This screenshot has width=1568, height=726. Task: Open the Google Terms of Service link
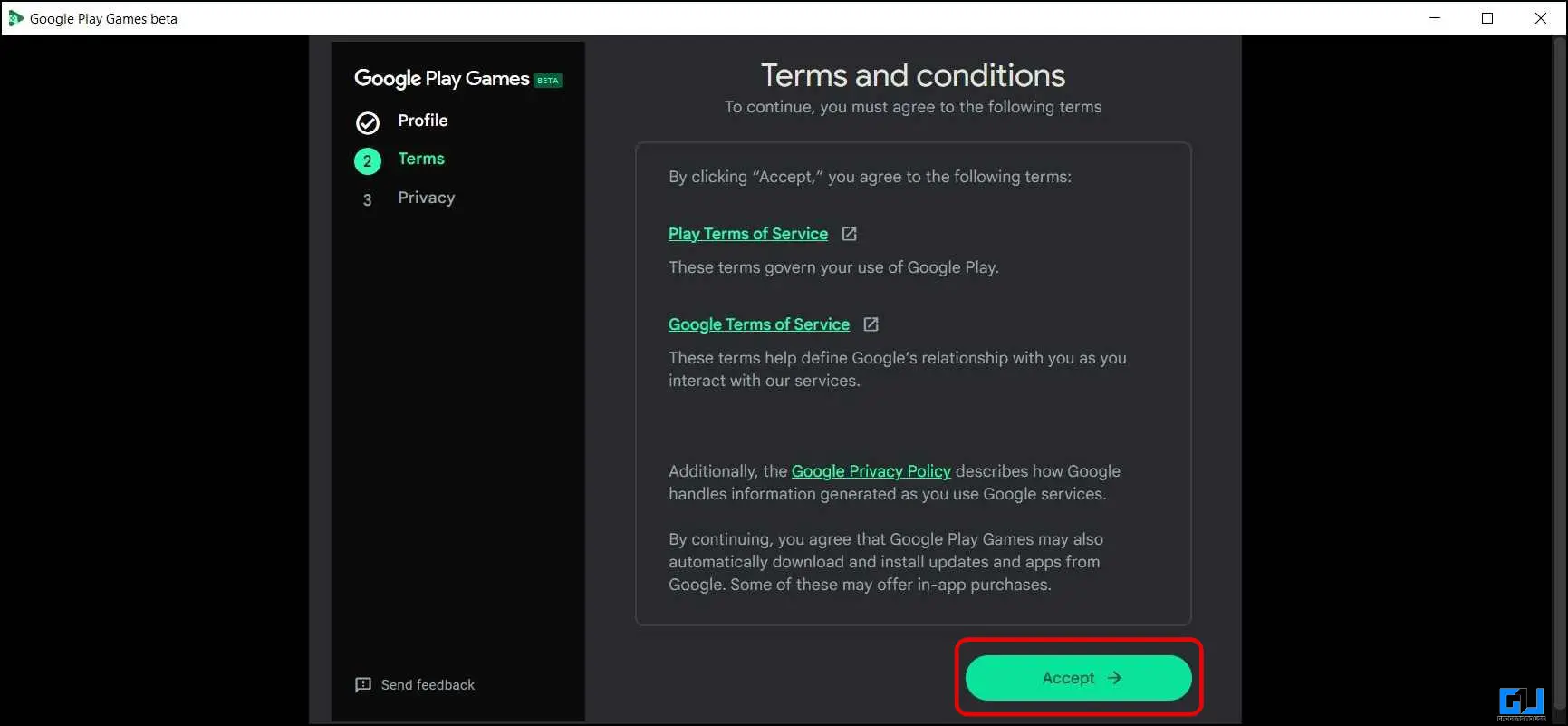(x=759, y=324)
